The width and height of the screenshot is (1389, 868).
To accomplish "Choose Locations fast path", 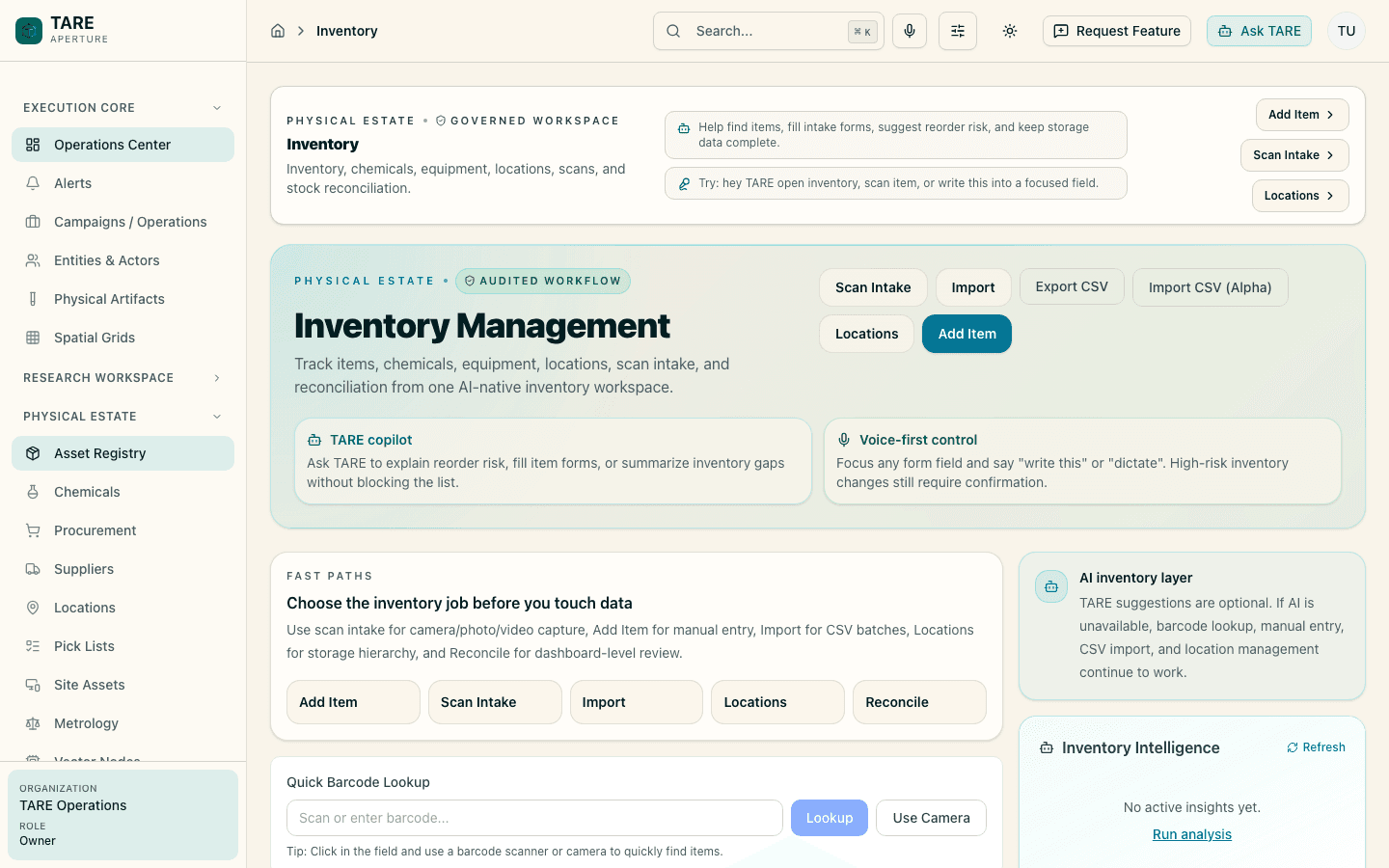I will pos(777,702).
